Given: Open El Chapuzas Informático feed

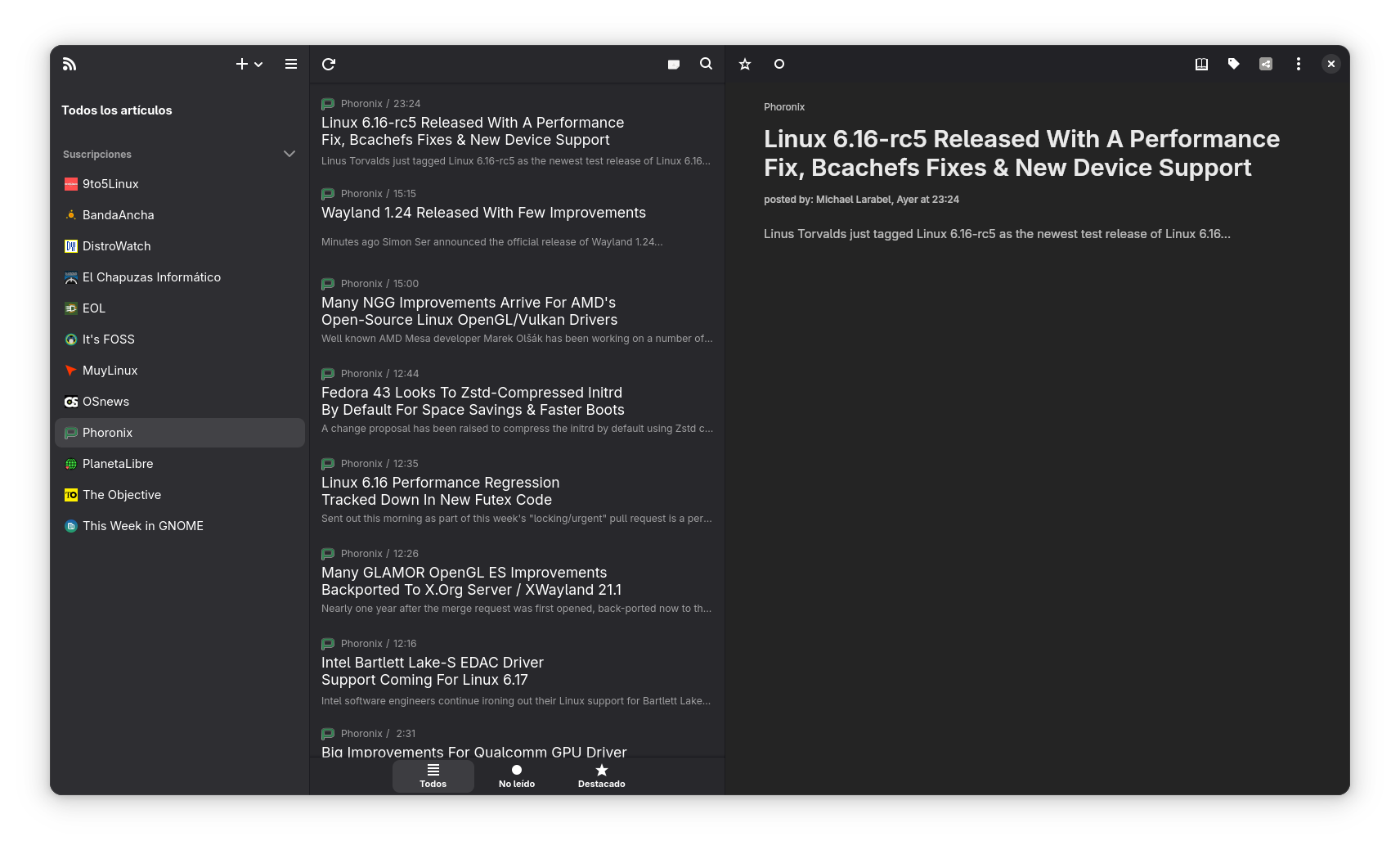Looking at the screenshot, I should (180, 277).
